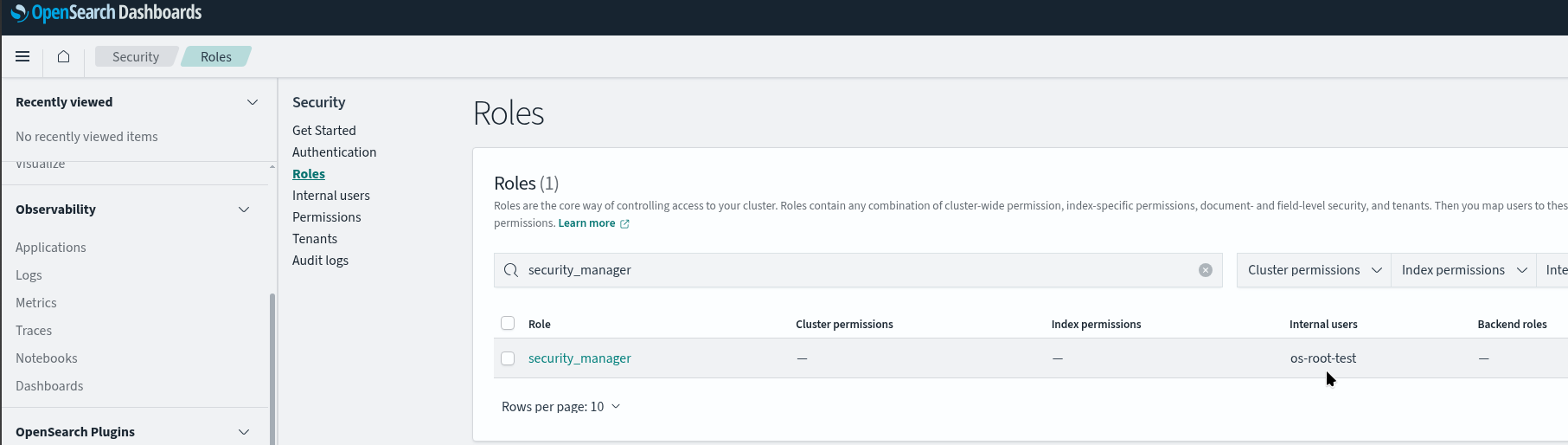Image resolution: width=1568 pixels, height=445 pixels.
Task: Click the Internal users column header
Action: pos(1323,325)
